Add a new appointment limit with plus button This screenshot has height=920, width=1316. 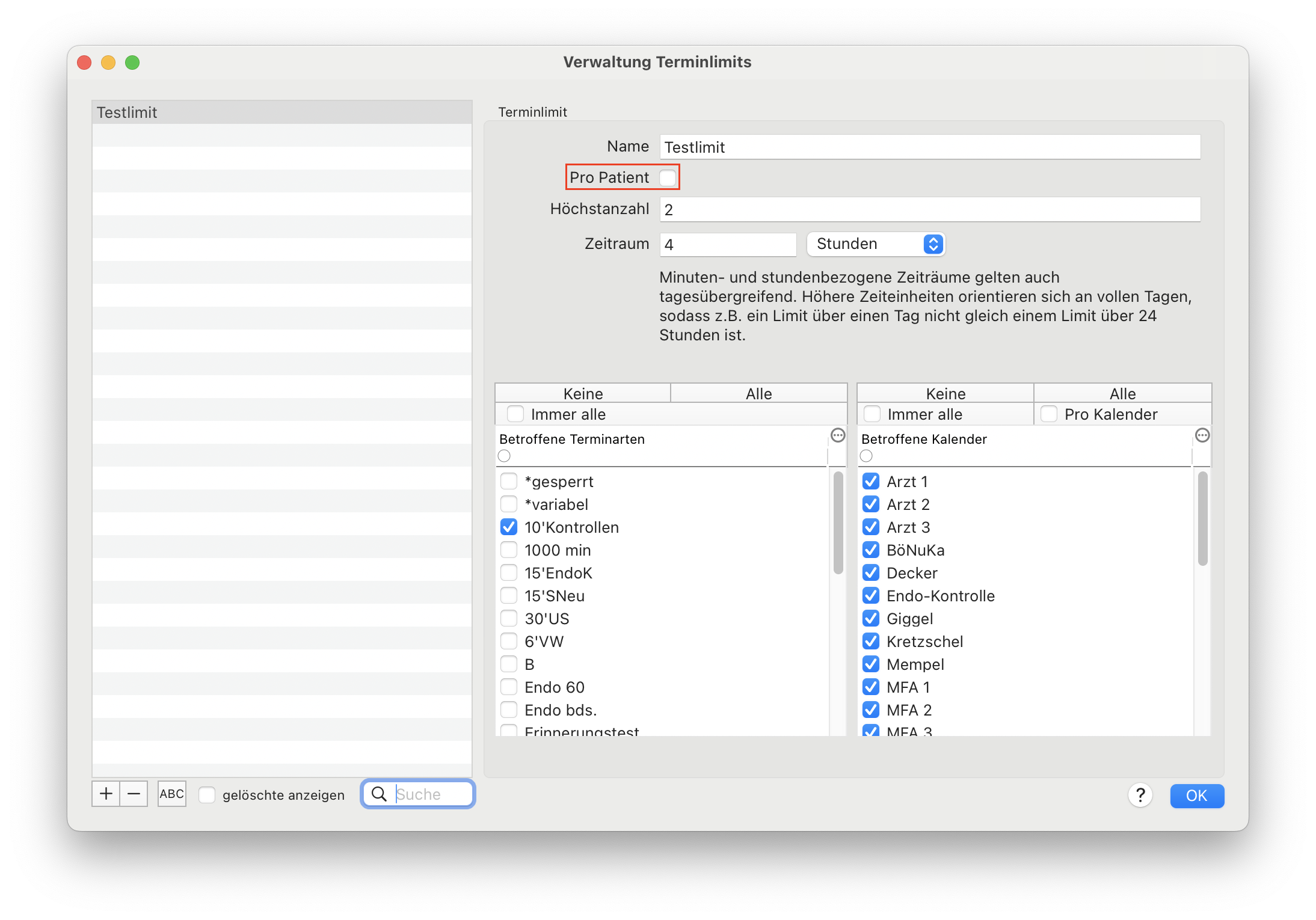tap(106, 794)
